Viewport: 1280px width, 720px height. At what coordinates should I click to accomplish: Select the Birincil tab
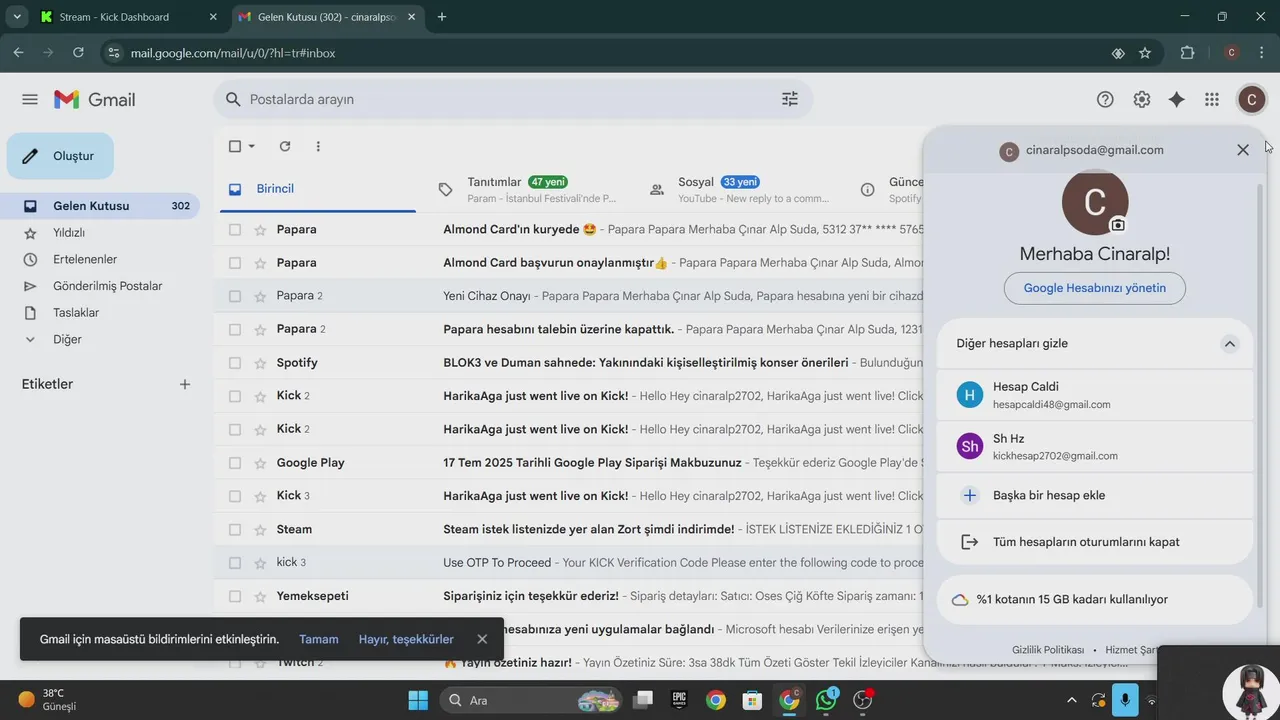click(x=316, y=189)
